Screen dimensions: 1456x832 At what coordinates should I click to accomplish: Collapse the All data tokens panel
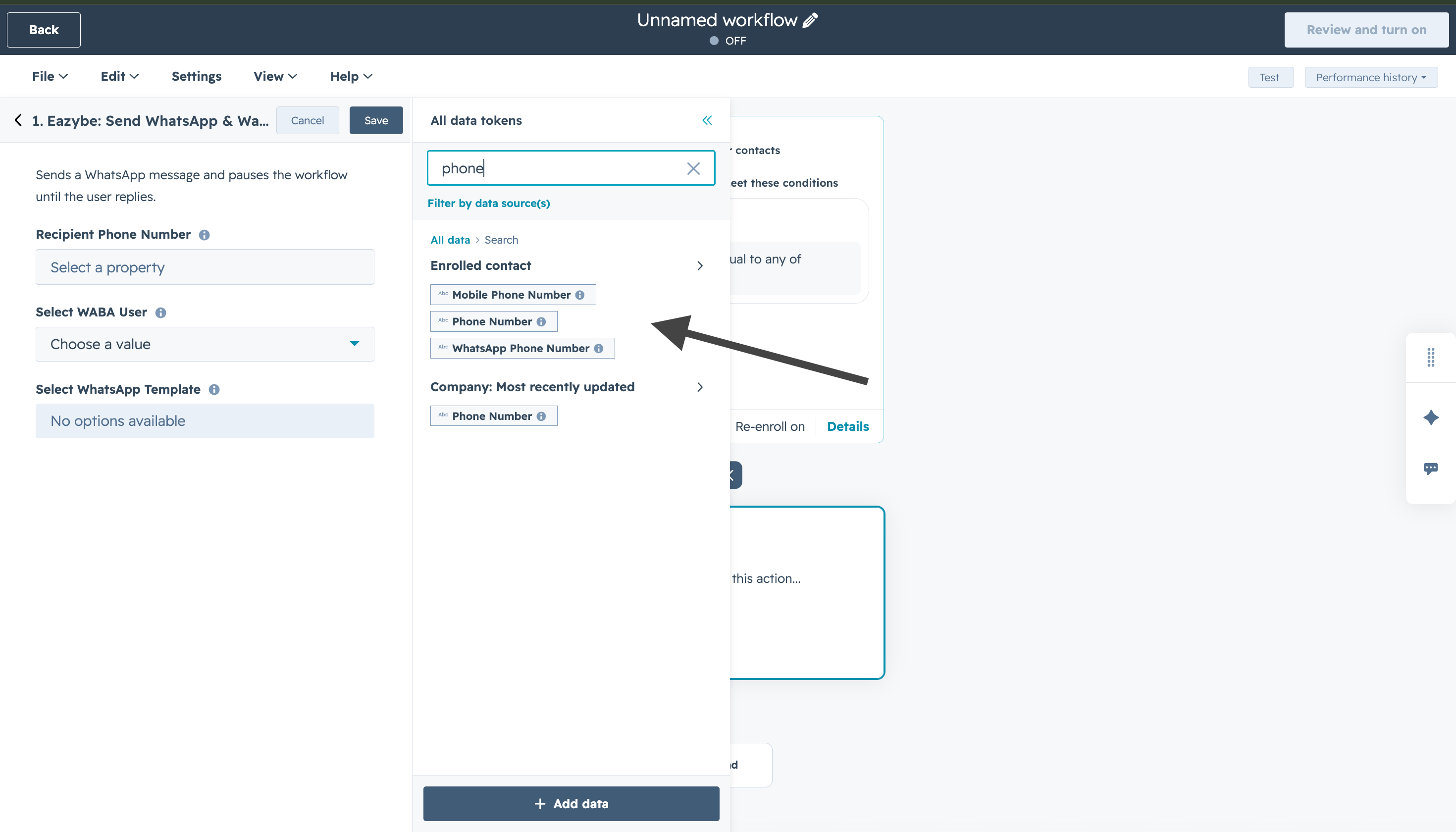[x=707, y=120]
